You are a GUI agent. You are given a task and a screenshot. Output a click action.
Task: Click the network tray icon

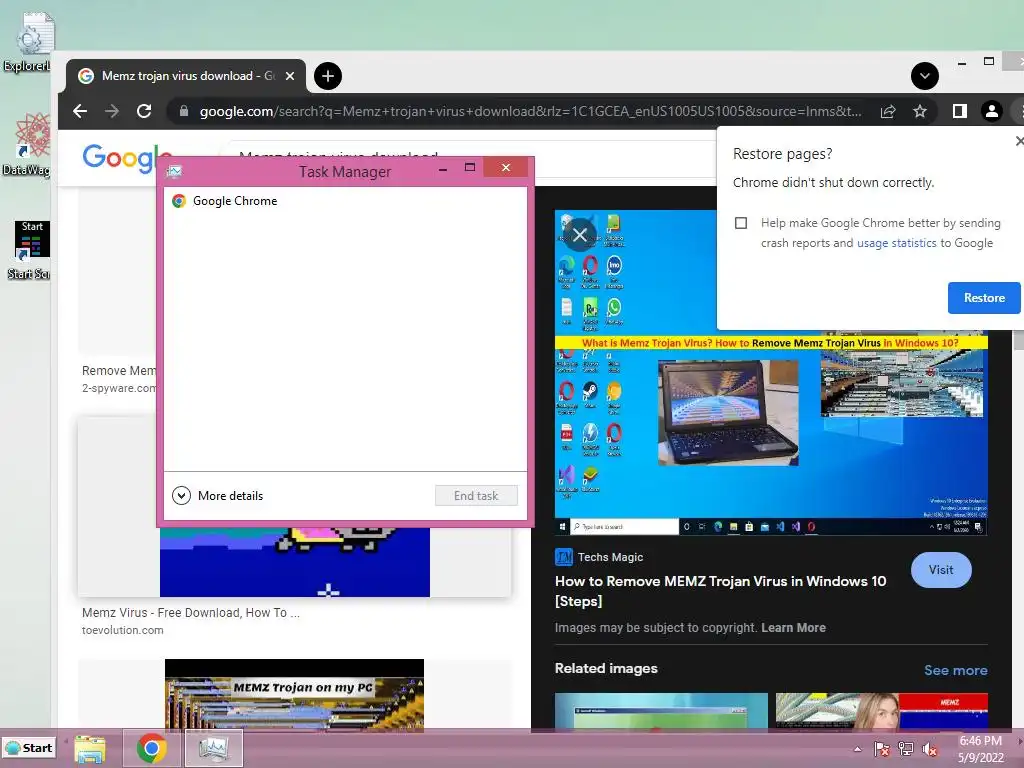coord(906,749)
